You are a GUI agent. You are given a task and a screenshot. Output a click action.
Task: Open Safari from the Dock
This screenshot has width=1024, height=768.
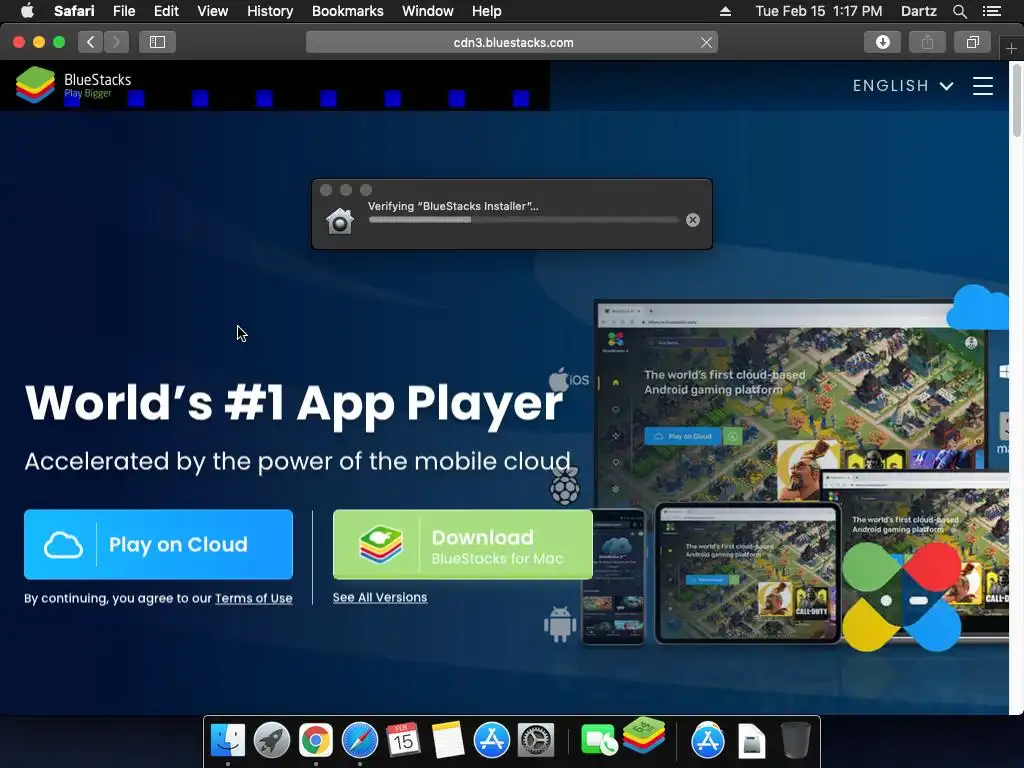pyautogui.click(x=360, y=740)
